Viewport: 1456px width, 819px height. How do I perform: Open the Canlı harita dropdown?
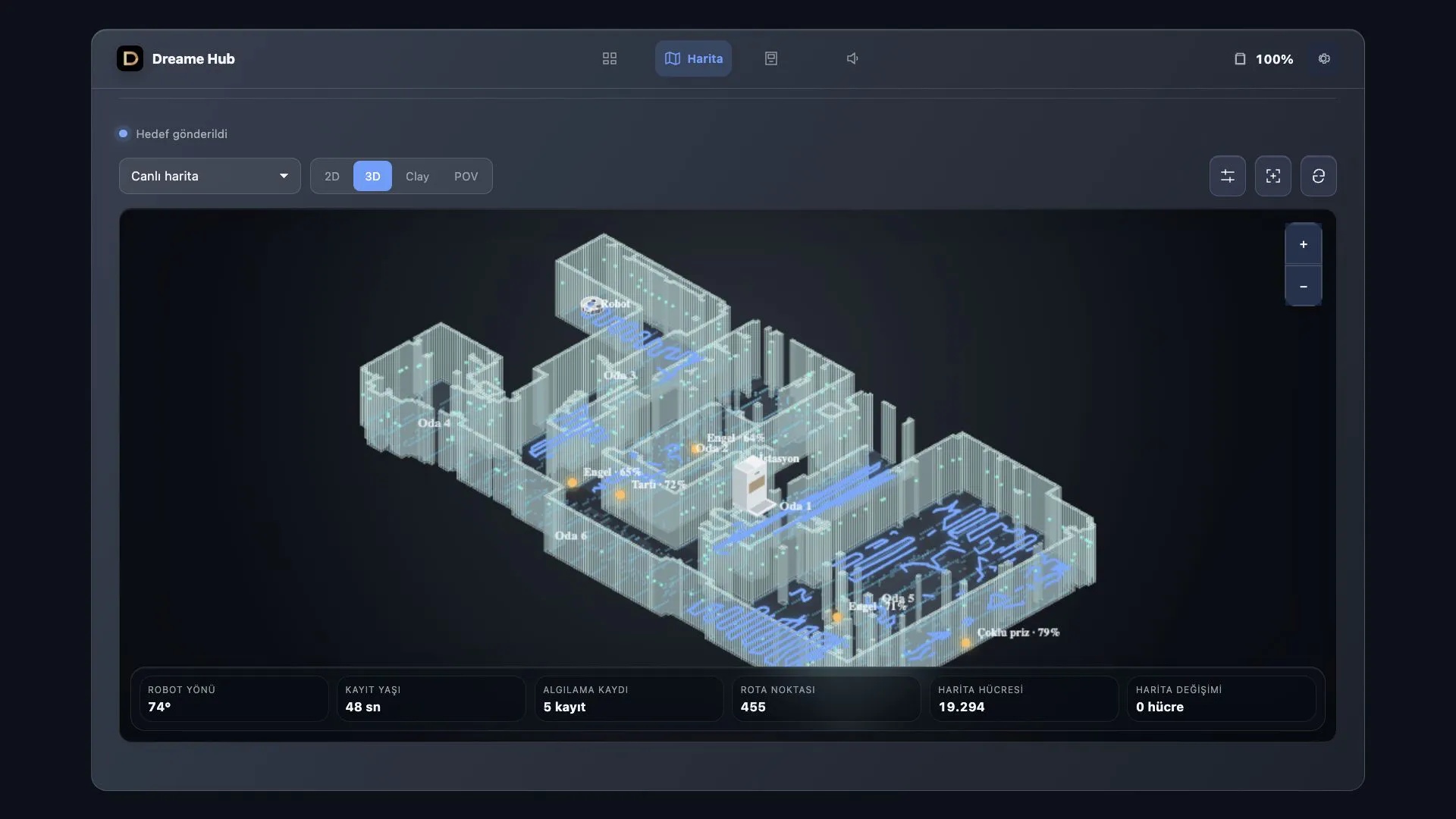[x=210, y=176]
